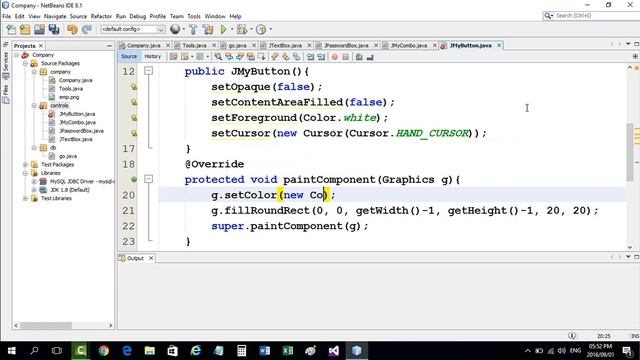Click the Redo toolbar icon
The width and height of the screenshot is (640, 360).
click(x=87, y=29)
